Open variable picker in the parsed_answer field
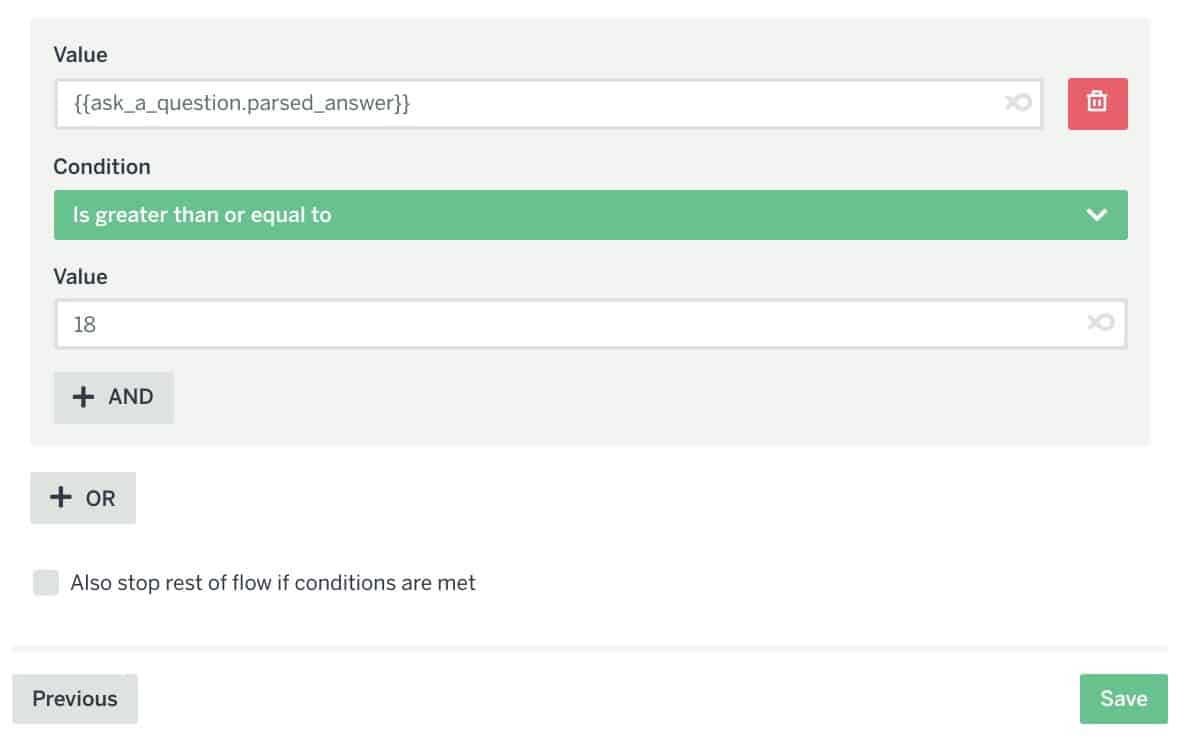This screenshot has width=1184, height=744. coord(1018,103)
